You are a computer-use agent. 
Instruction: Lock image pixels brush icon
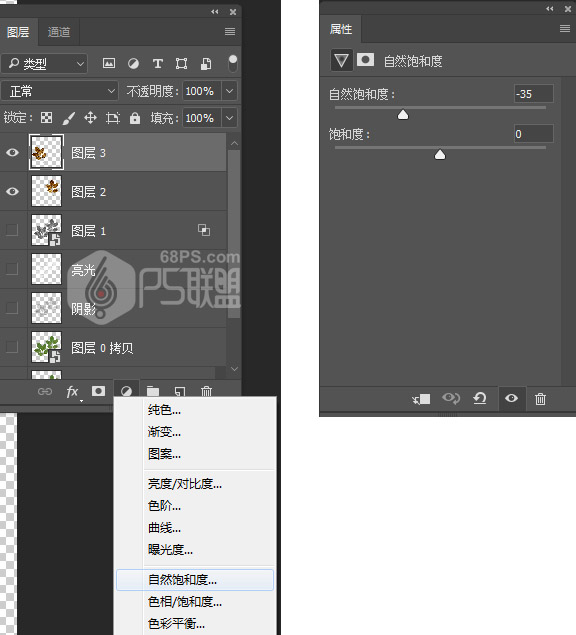[68, 118]
